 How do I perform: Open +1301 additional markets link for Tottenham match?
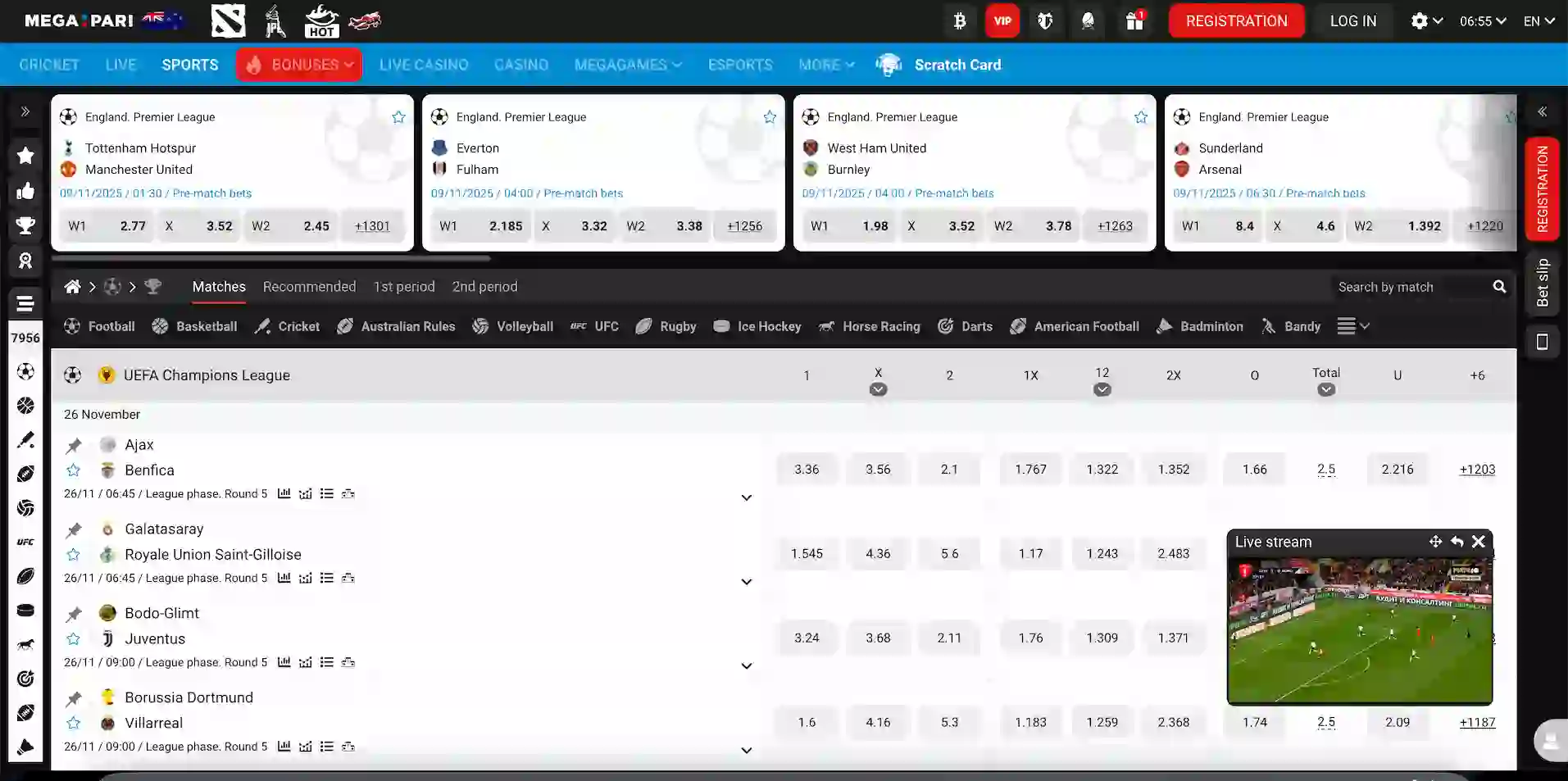pyautogui.click(x=373, y=225)
